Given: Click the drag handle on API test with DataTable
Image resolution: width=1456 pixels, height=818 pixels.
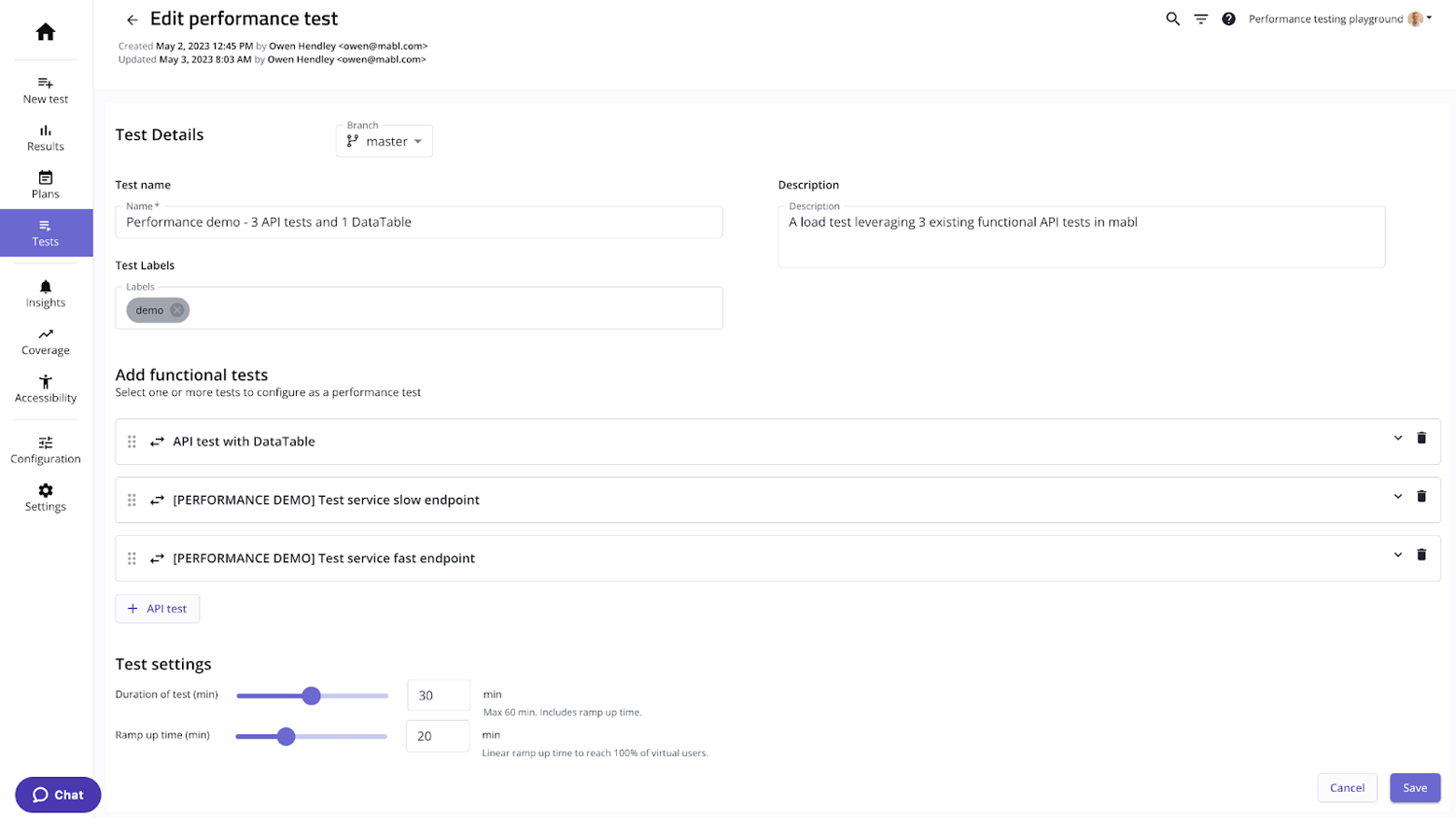Looking at the screenshot, I should [x=132, y=441].
